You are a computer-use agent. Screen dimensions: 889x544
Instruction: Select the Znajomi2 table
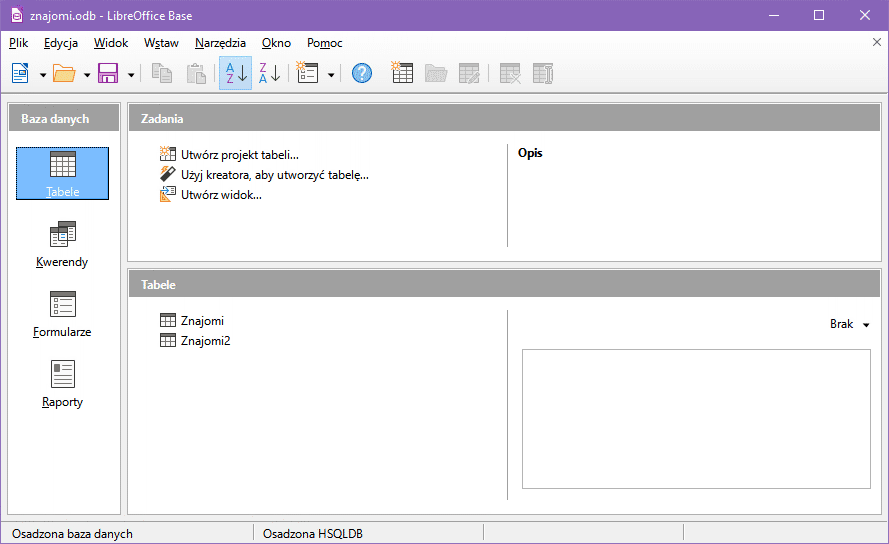205,341
